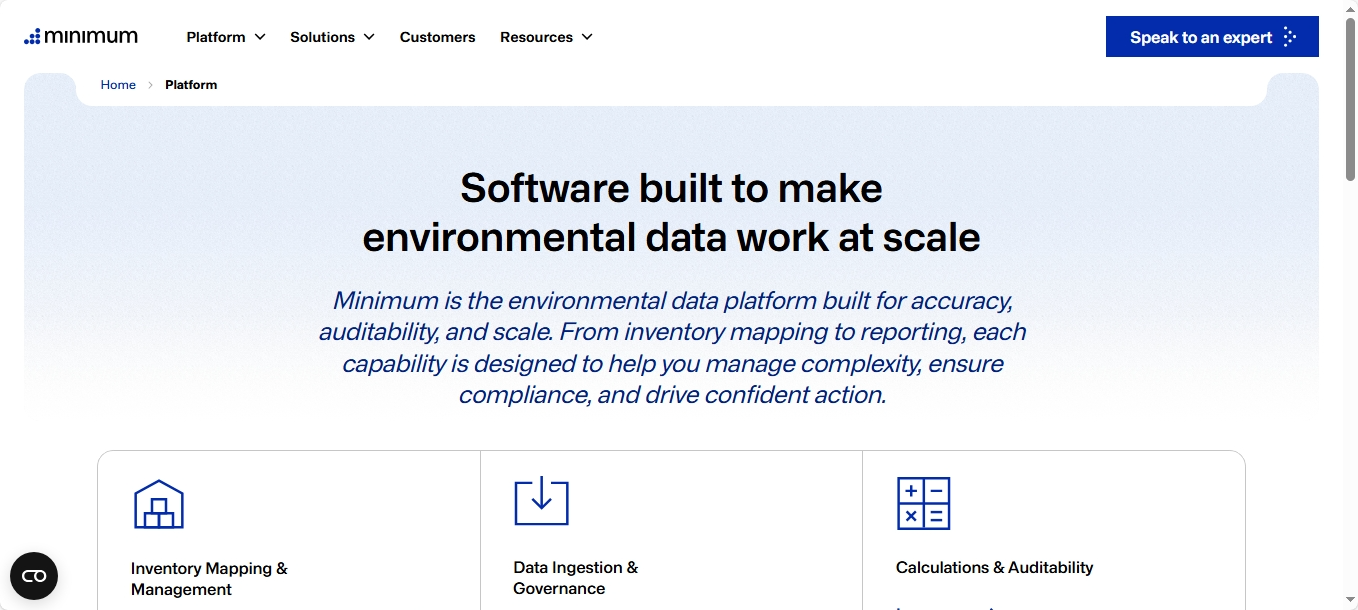
Task: Click the Minimum logo
Action: (x=81, y=37)
